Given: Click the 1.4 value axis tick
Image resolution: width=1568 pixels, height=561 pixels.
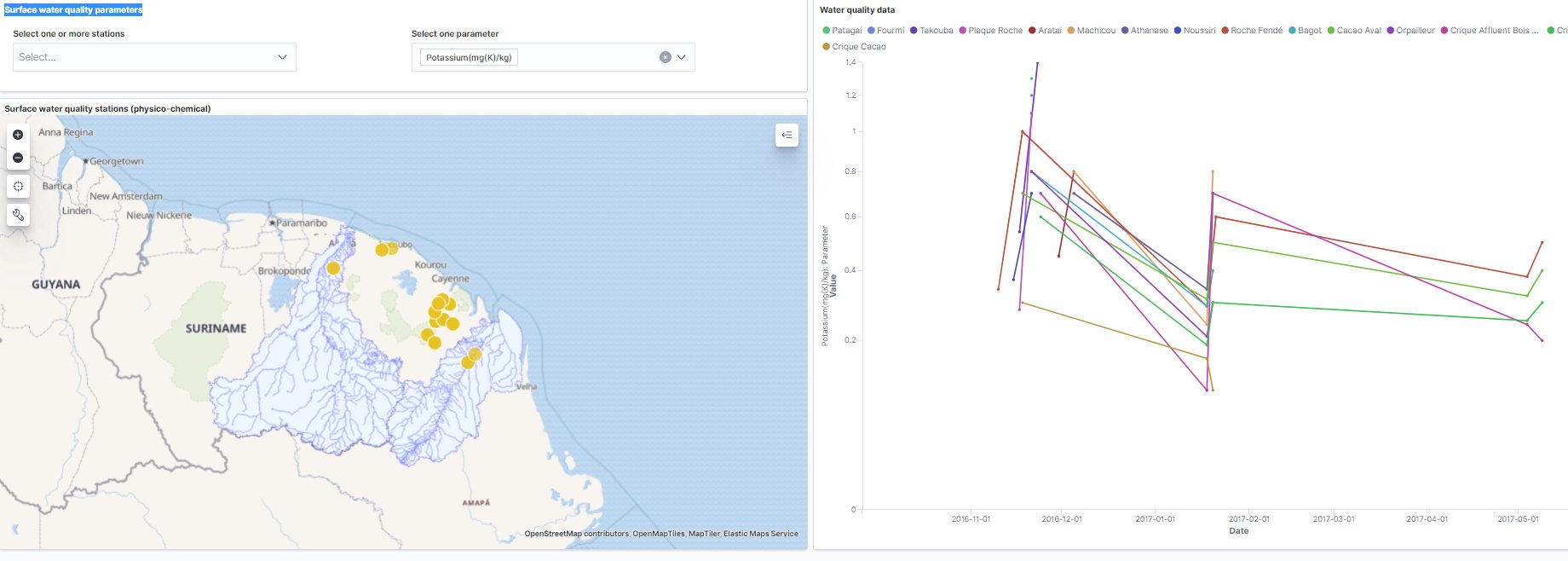Looking at the screenshot, I should [x=850, y=62].
